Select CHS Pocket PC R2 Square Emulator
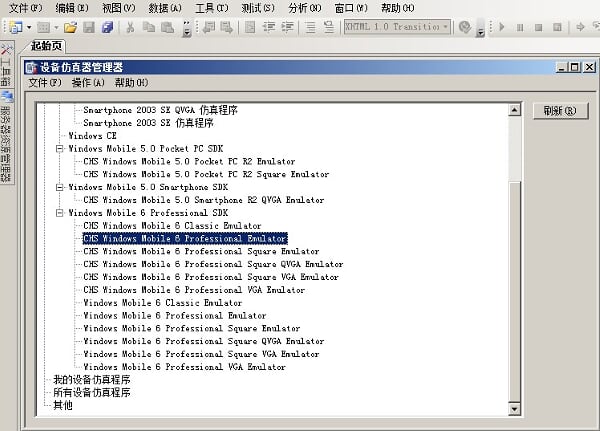This screenshot has height=431, width=600. pyautogui.click(x=206, y=174)
